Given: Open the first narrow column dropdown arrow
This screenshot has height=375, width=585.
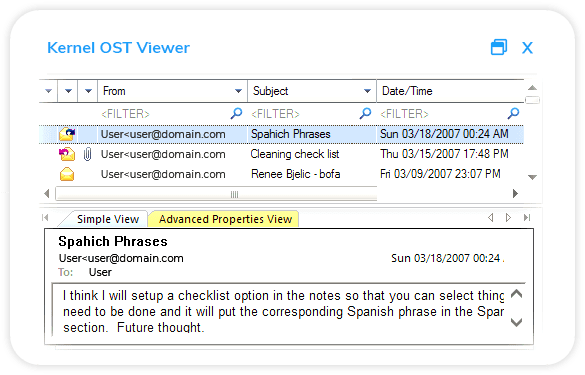Looking at the screenshot, I should click(49, 91).
